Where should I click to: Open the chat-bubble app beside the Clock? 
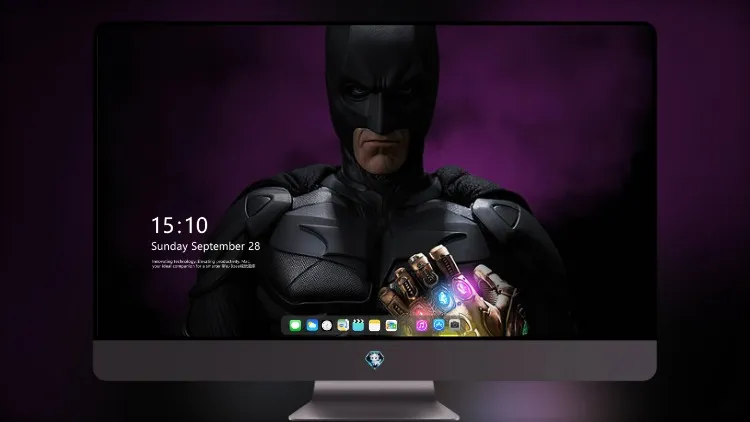tap(342, 325)
